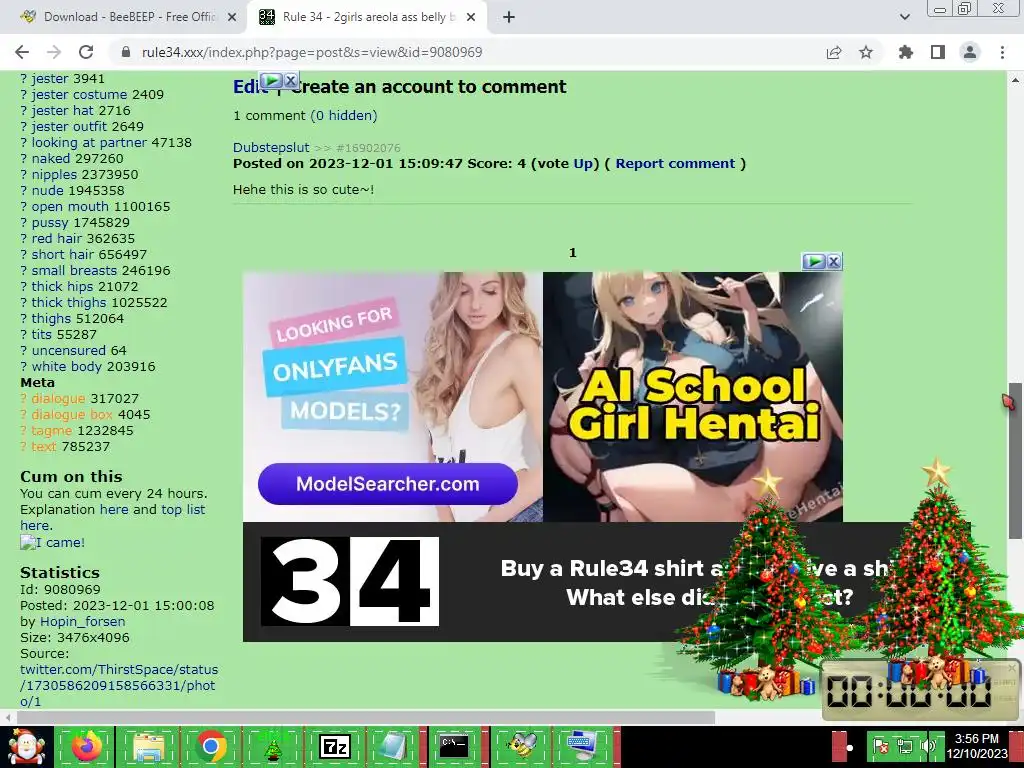
Task: Open the dialogue box meta tag
Action: 72,415
